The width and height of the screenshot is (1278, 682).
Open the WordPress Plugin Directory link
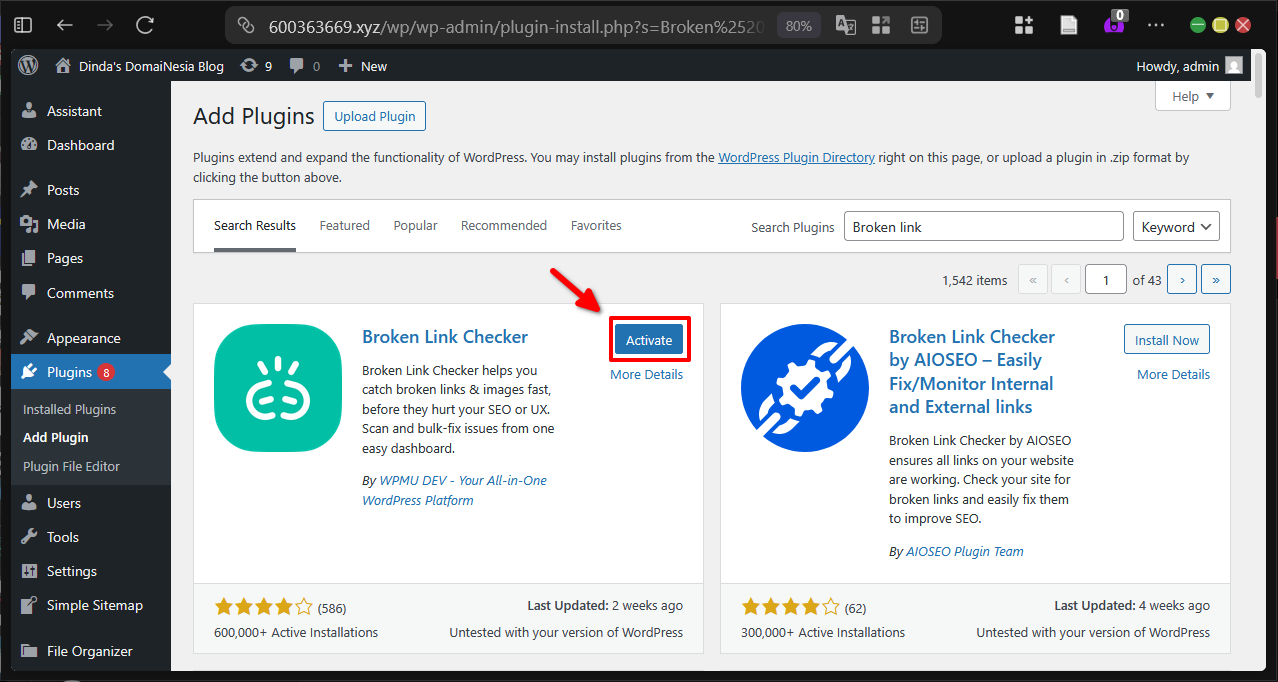pos(796,157)
